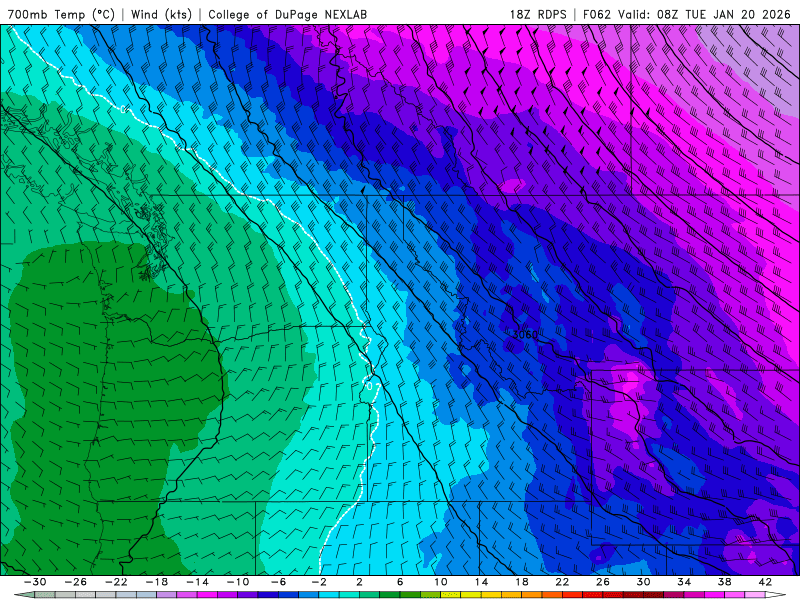Pick the cyan color bar swatch right of -2

tap(329, 595)
